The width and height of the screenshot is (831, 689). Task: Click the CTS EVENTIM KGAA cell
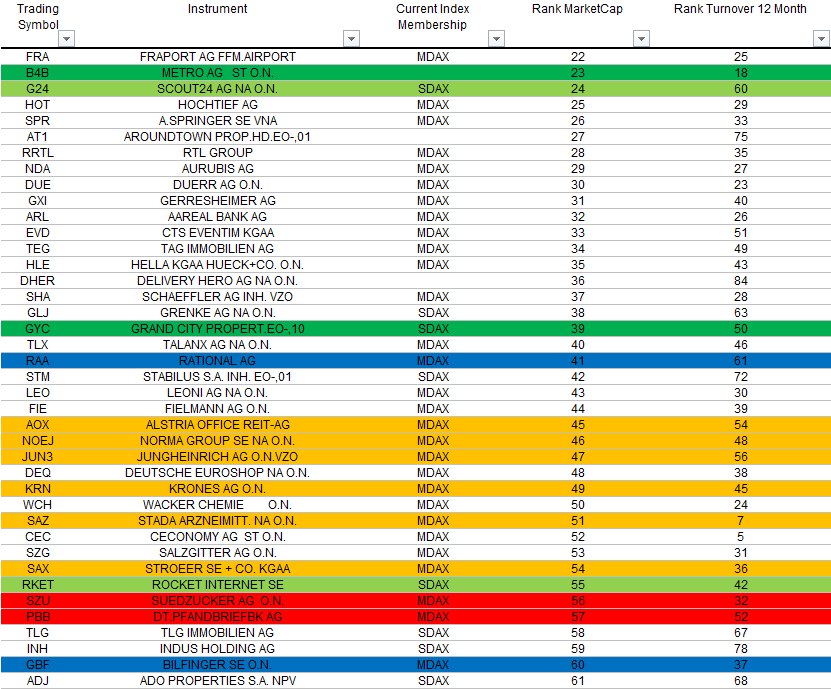coord(218,233)
